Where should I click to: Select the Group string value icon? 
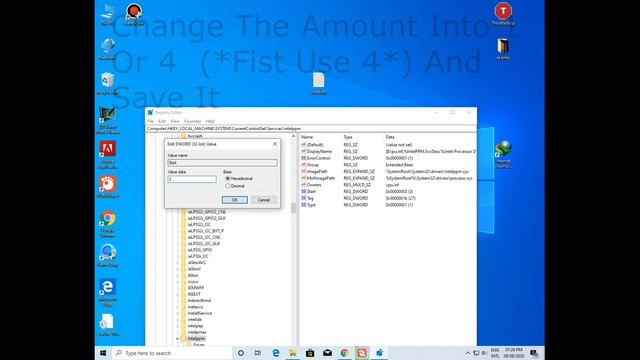coord(304,165)
